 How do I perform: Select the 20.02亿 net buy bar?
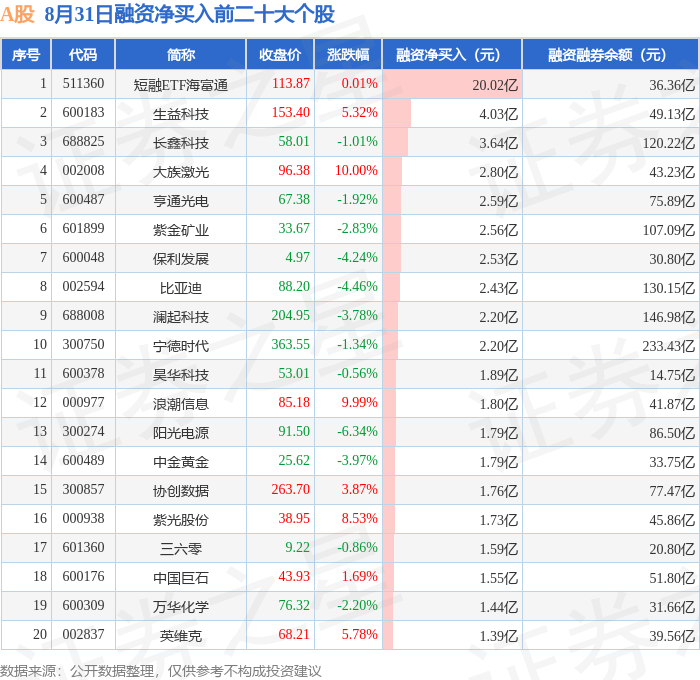[452, 84]
